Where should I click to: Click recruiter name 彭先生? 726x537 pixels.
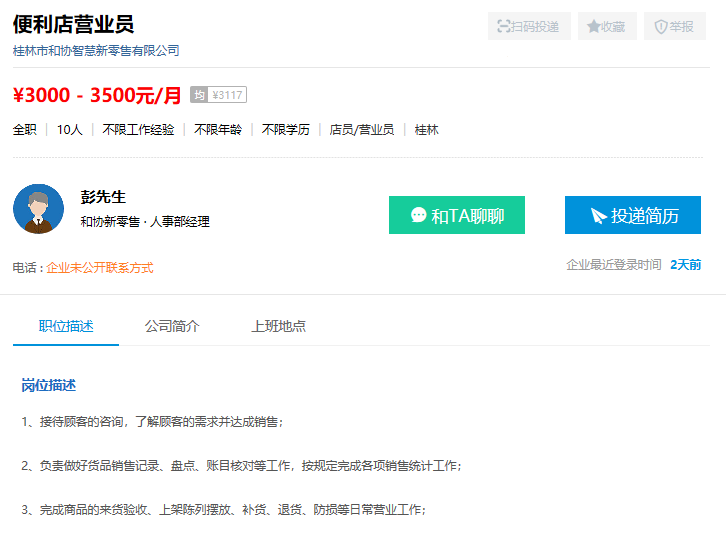[x=103, y=197]
